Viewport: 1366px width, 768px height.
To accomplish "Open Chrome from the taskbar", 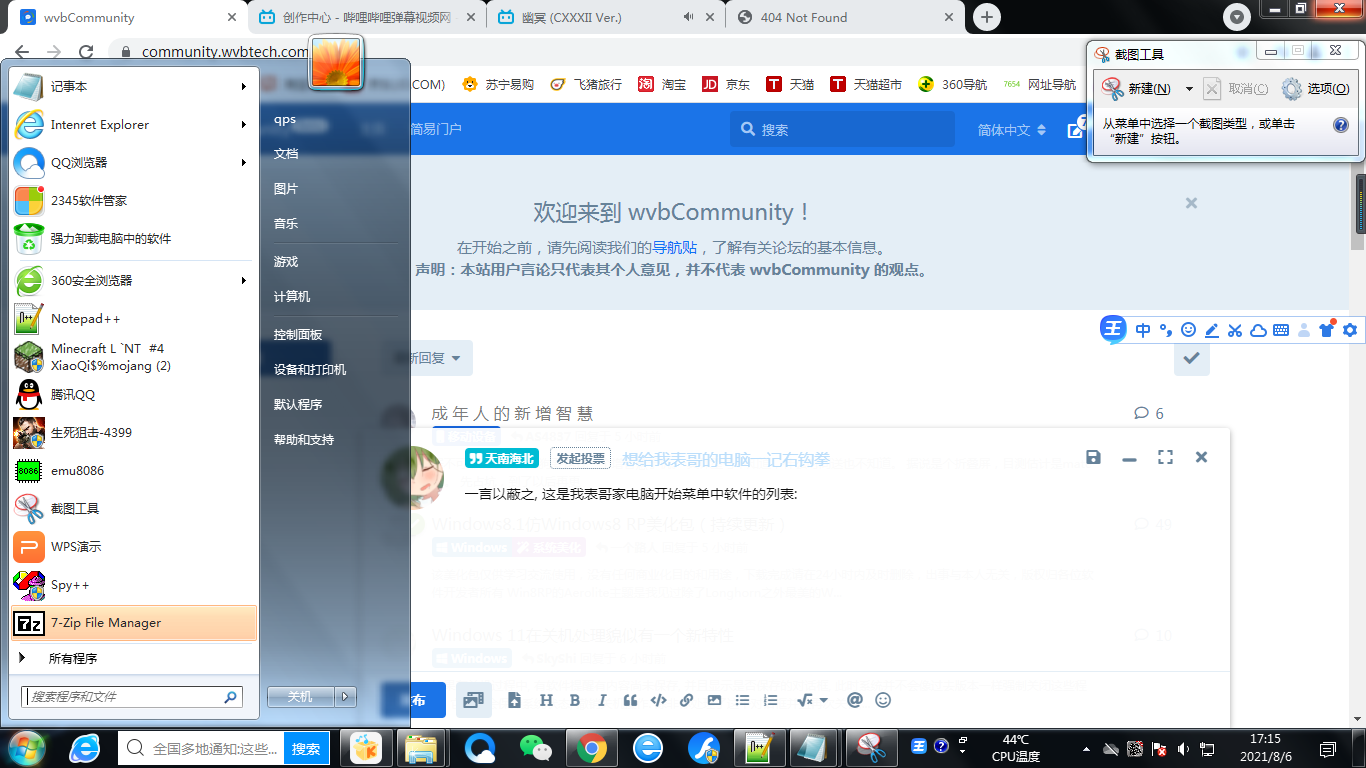I will tap(591, 748).
